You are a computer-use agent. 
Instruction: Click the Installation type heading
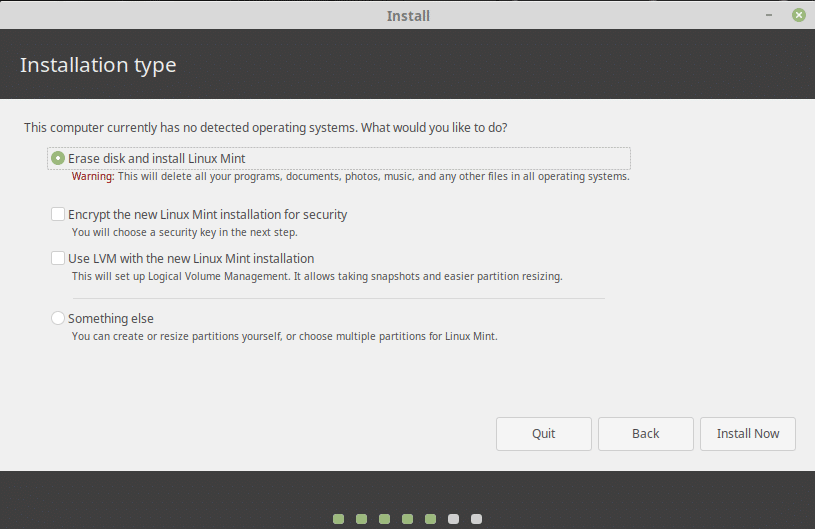click(98, 65)
